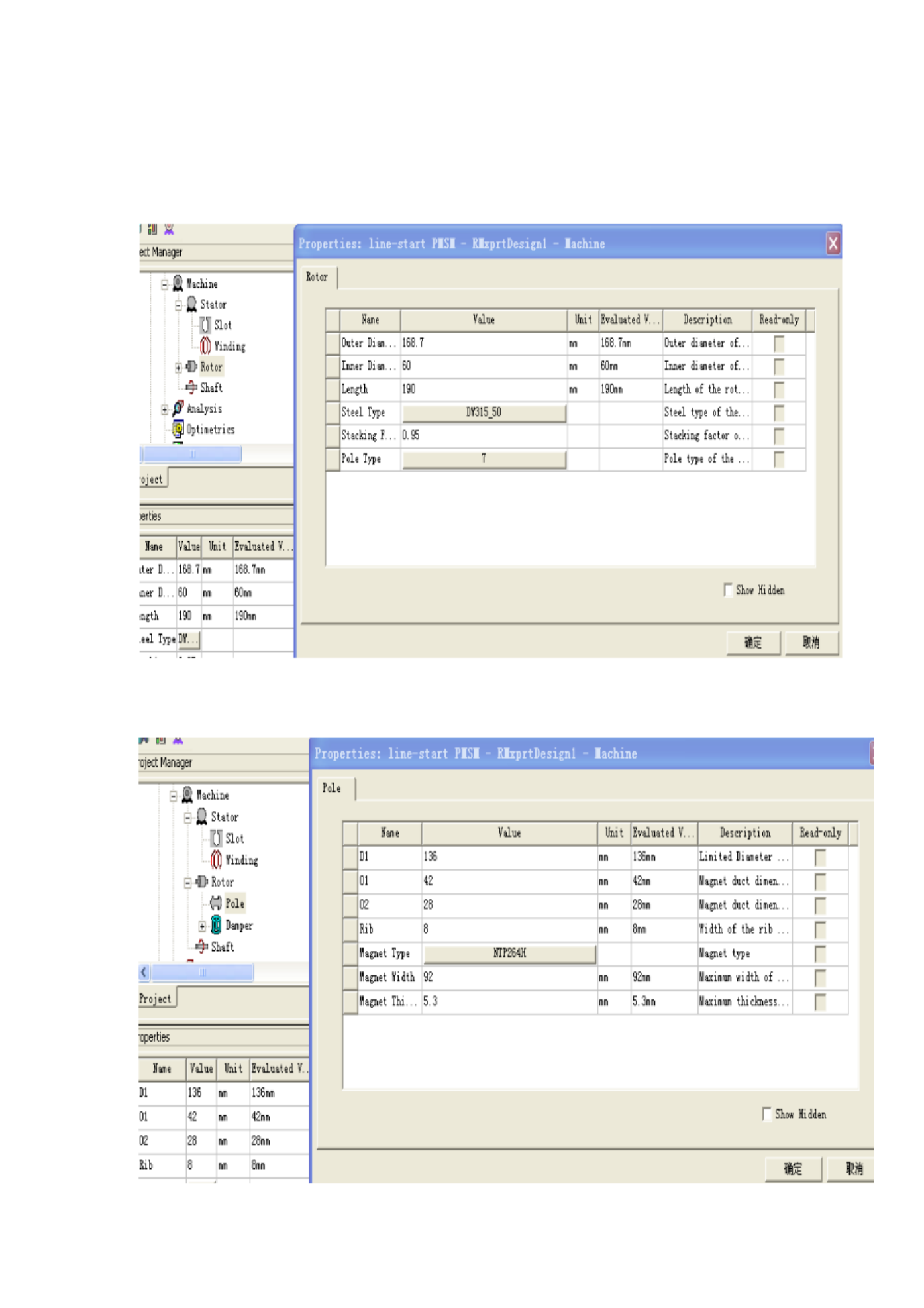Expand the Rotor node in upper tree
This screenshot has width=924, height=1308.
click(x=178, y=368)
